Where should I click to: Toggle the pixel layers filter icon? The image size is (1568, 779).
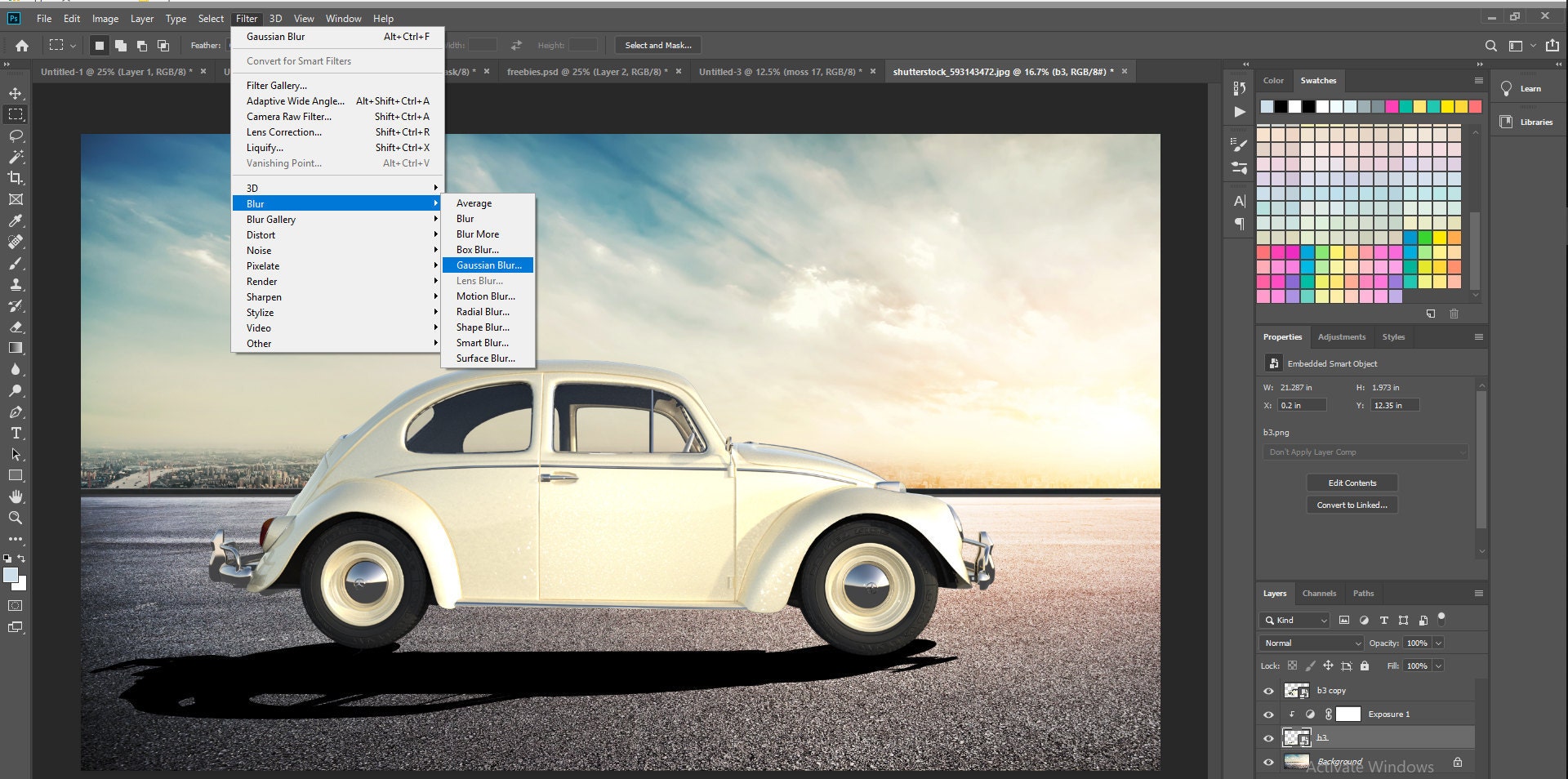pos(1344,620)
